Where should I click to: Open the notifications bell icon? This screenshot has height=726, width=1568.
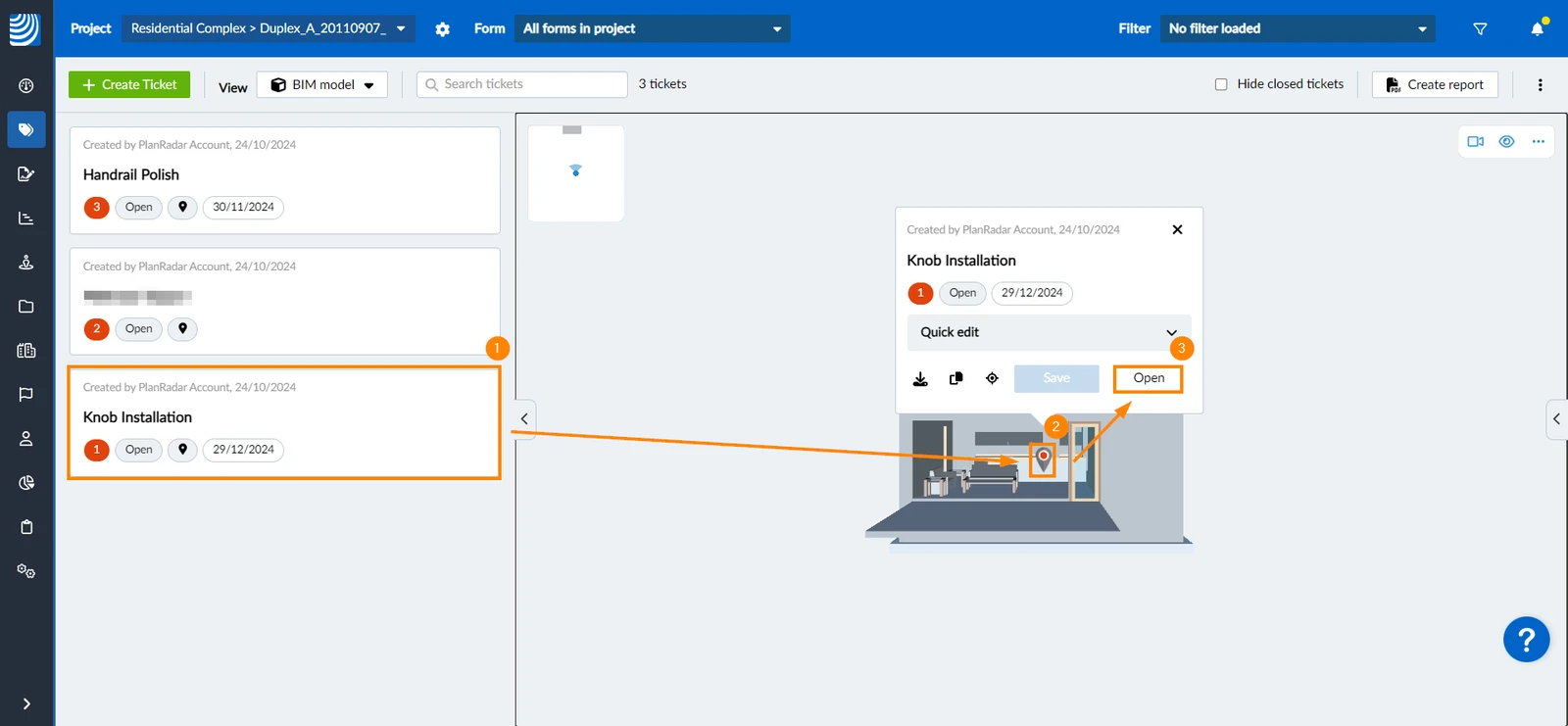[x=1537, y=28]
